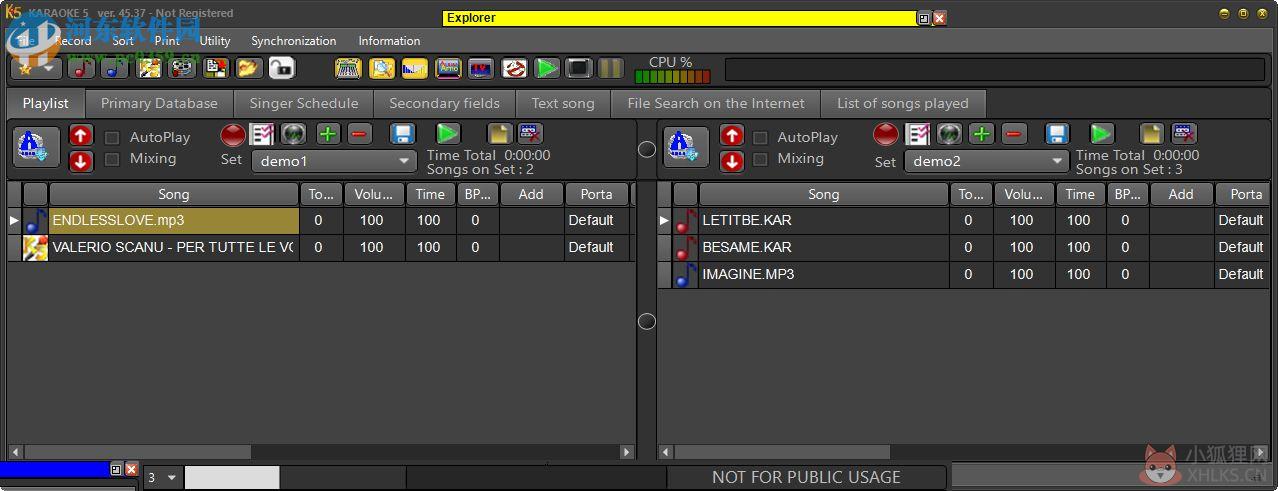Click the red record button in demo1 playlist

point(233,134)
